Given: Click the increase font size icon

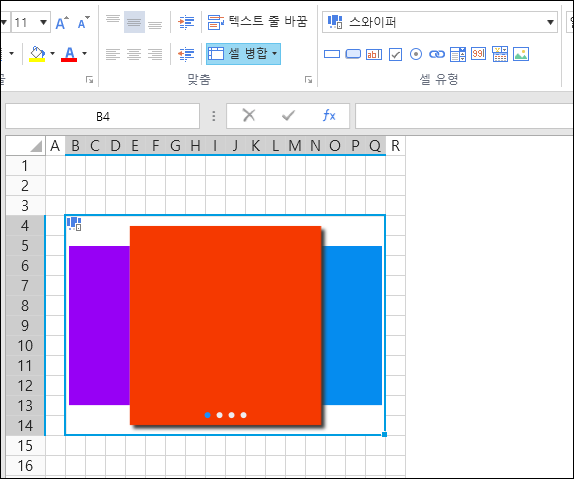Looking at the screenshot, I should [x=62, y=23].
